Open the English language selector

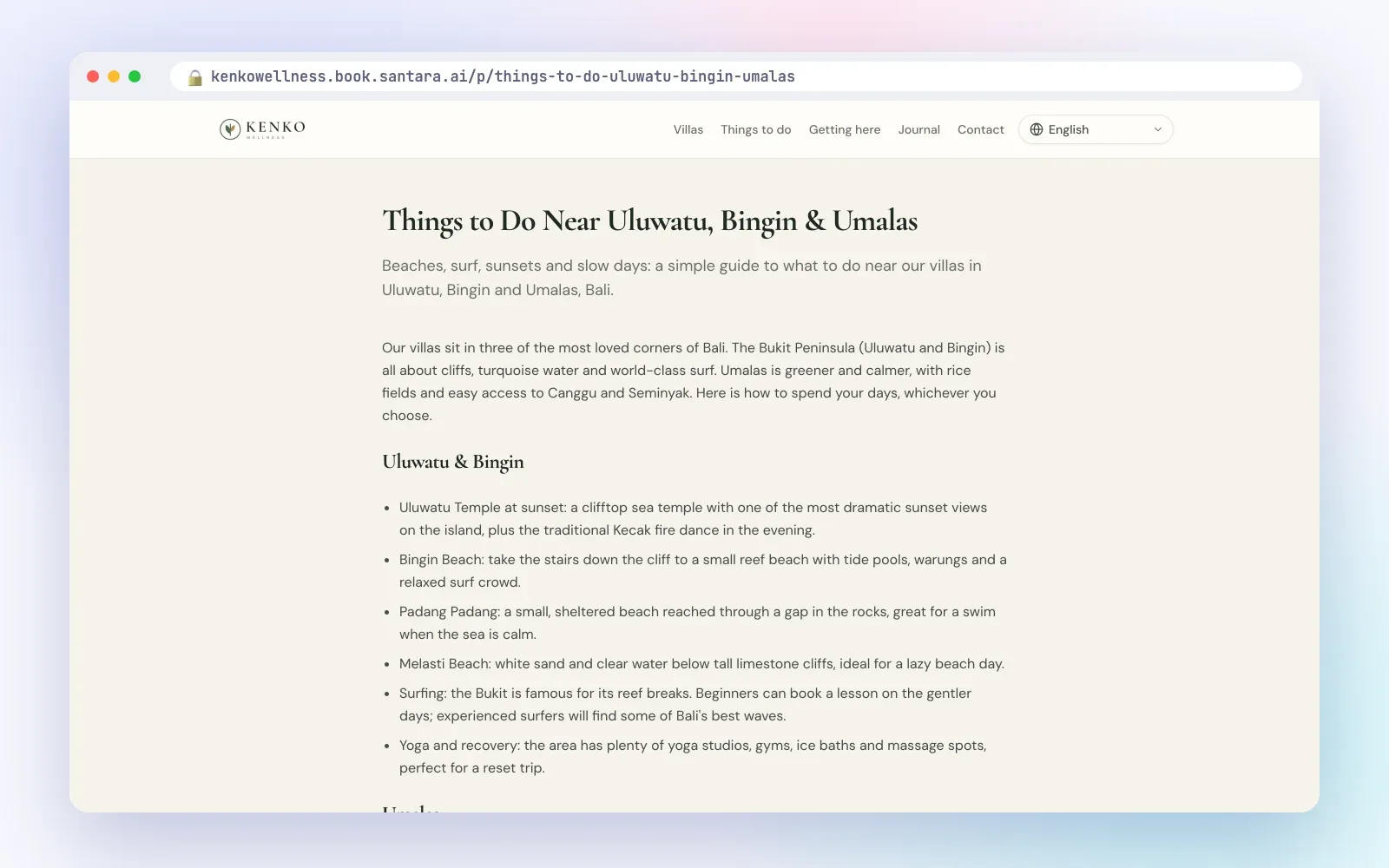(x=1096, y=129)
